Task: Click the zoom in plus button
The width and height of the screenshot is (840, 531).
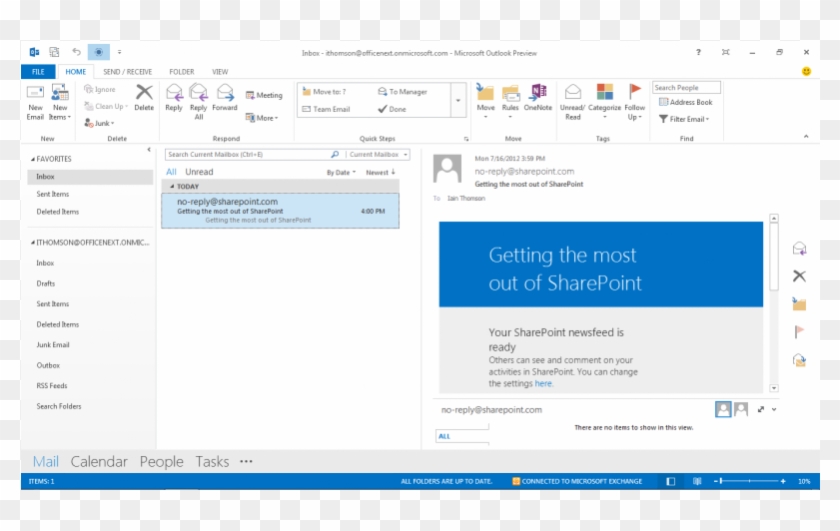Action: click(783, 481)
